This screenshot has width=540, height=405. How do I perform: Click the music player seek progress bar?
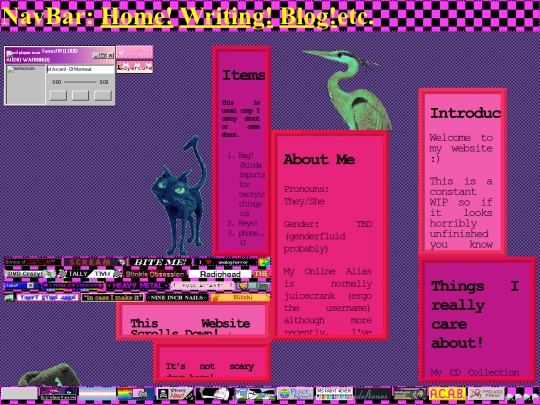point(80,82)
